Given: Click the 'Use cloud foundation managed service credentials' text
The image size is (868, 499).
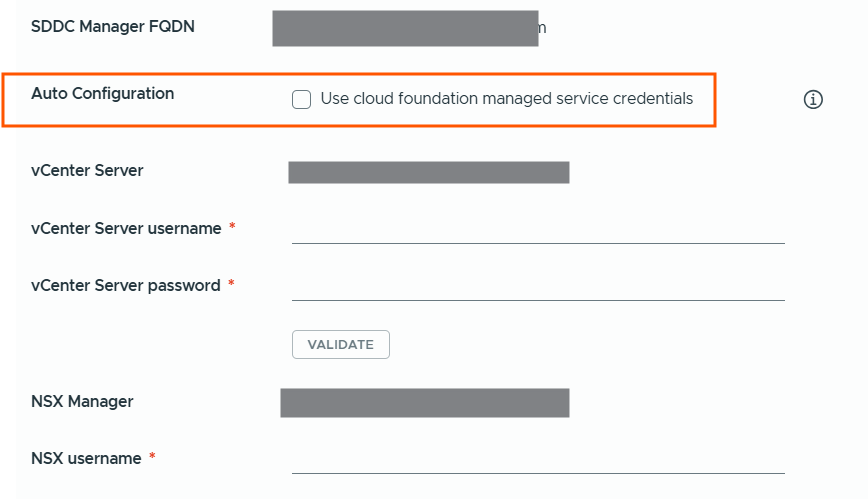Looking at the screenshot, I should coord(506,99).
